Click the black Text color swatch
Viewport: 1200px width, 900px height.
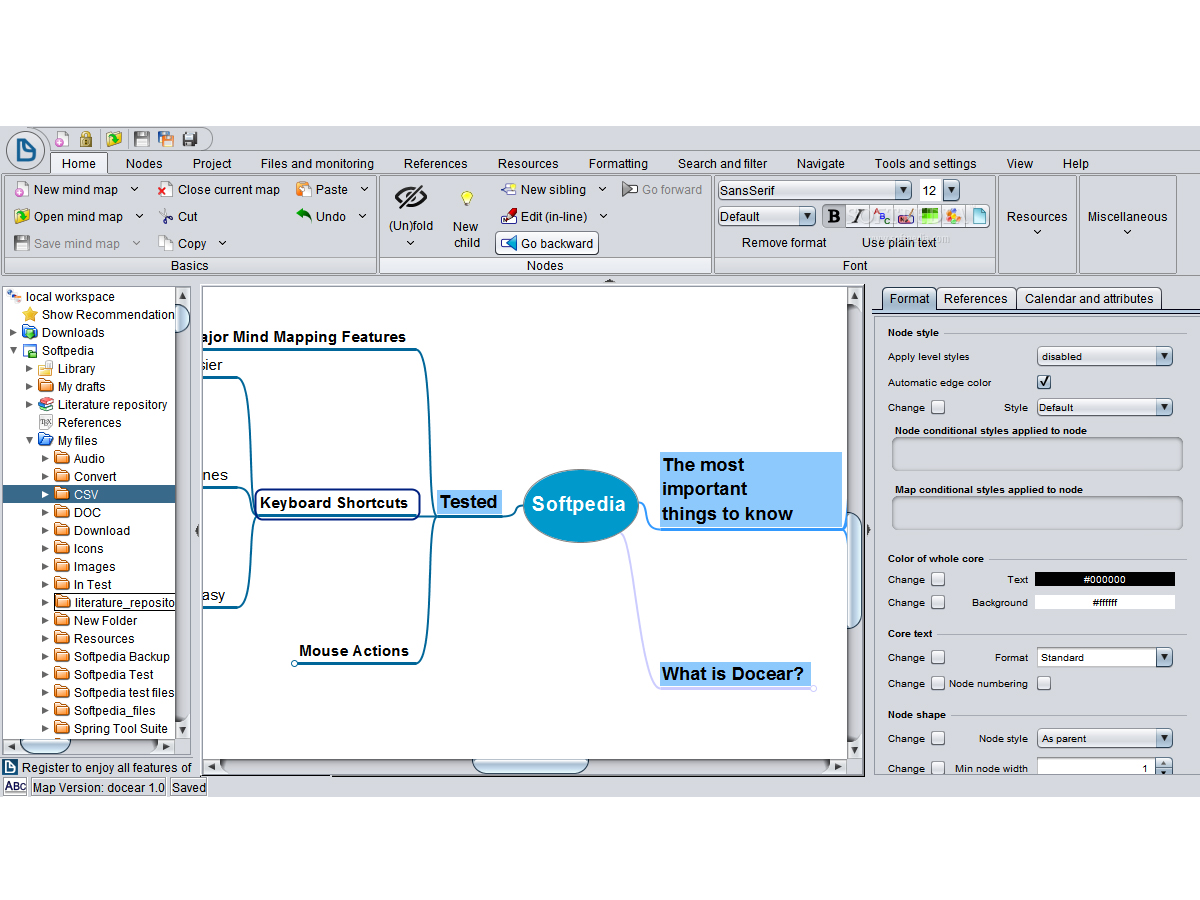coord(1104,579)
